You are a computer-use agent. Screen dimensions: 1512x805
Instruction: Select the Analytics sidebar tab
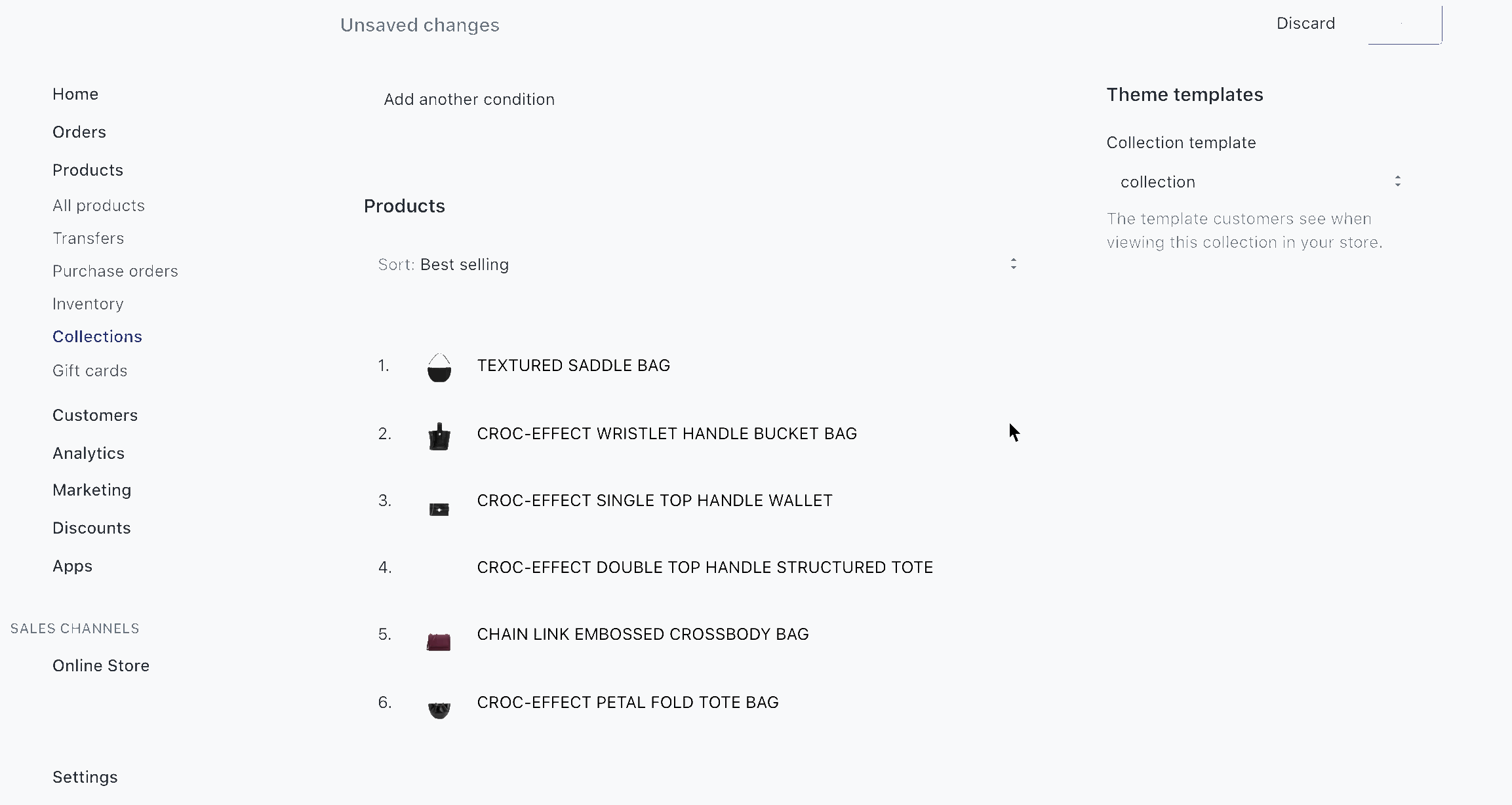tap(88, 452)
